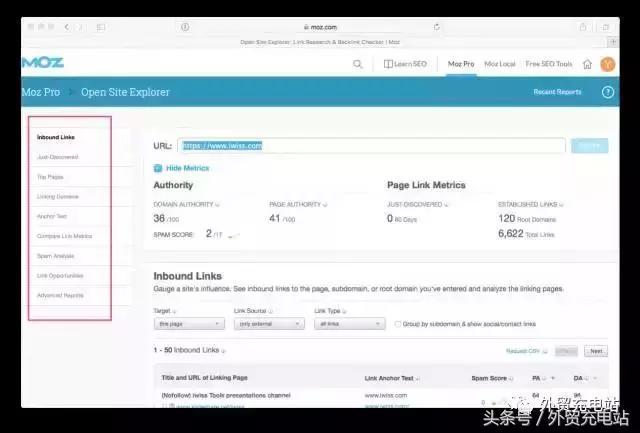
Task: Open the Link Source dropdown
Action: (x=269, y=324)
